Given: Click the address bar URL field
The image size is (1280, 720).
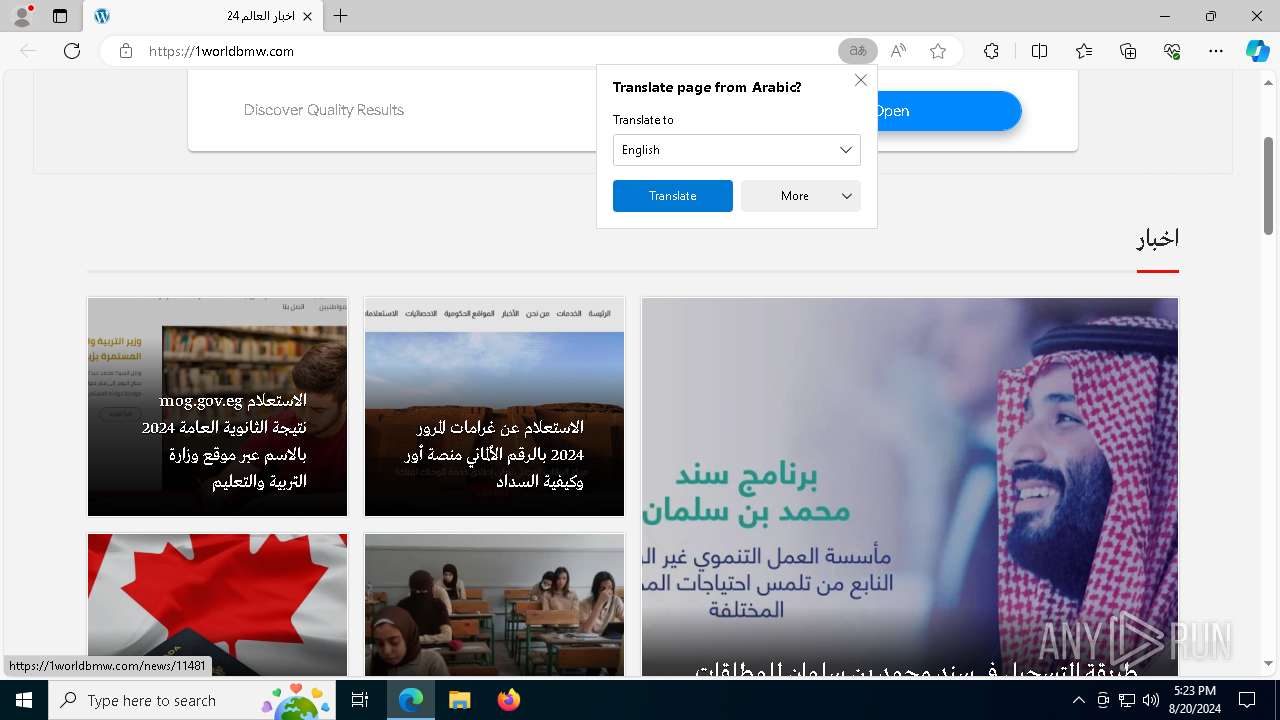Looking at the screenshot, I should (480, 51).
